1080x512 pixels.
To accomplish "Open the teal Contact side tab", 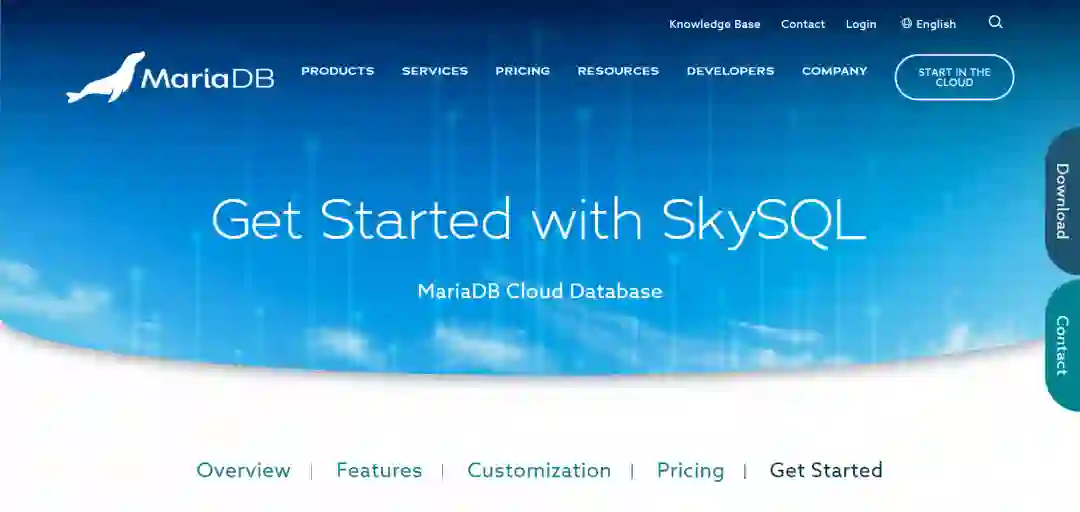I will point(1062,345).
